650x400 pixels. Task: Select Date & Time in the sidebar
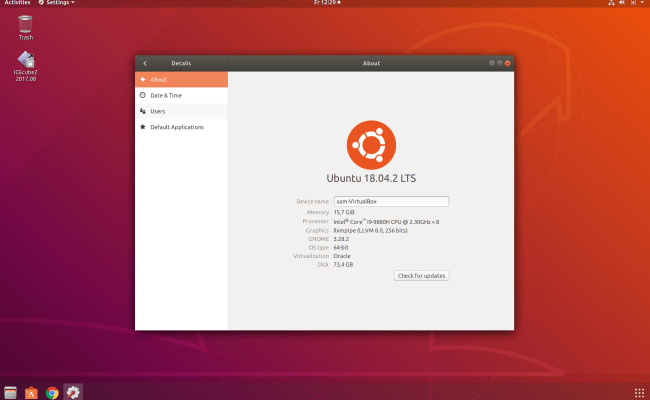click(x=182, y=95)
